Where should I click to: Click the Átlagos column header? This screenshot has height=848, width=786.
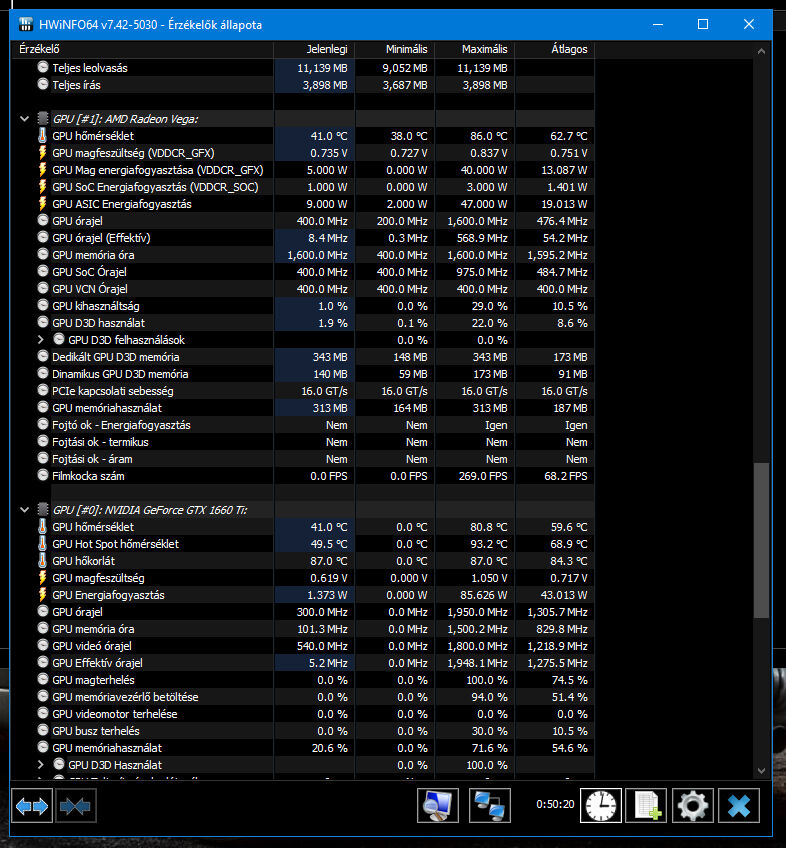click(555, 49)
